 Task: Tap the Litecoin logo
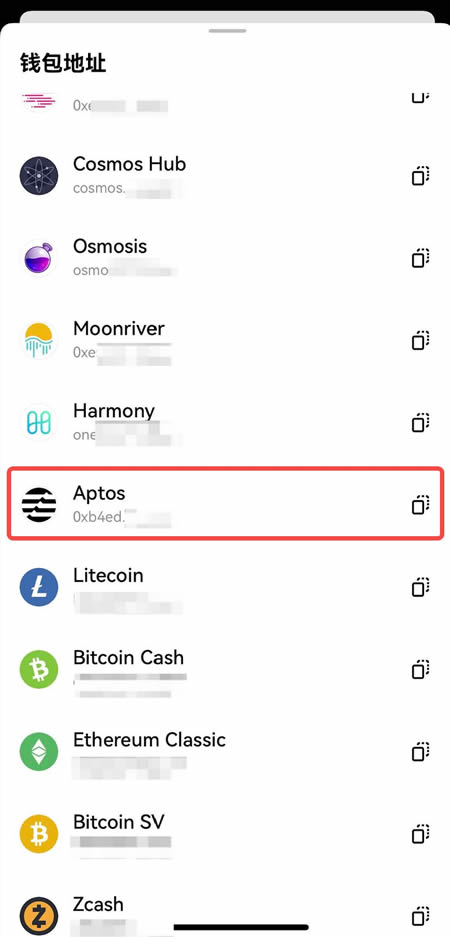pyautogui.click(x=39, y=587)
